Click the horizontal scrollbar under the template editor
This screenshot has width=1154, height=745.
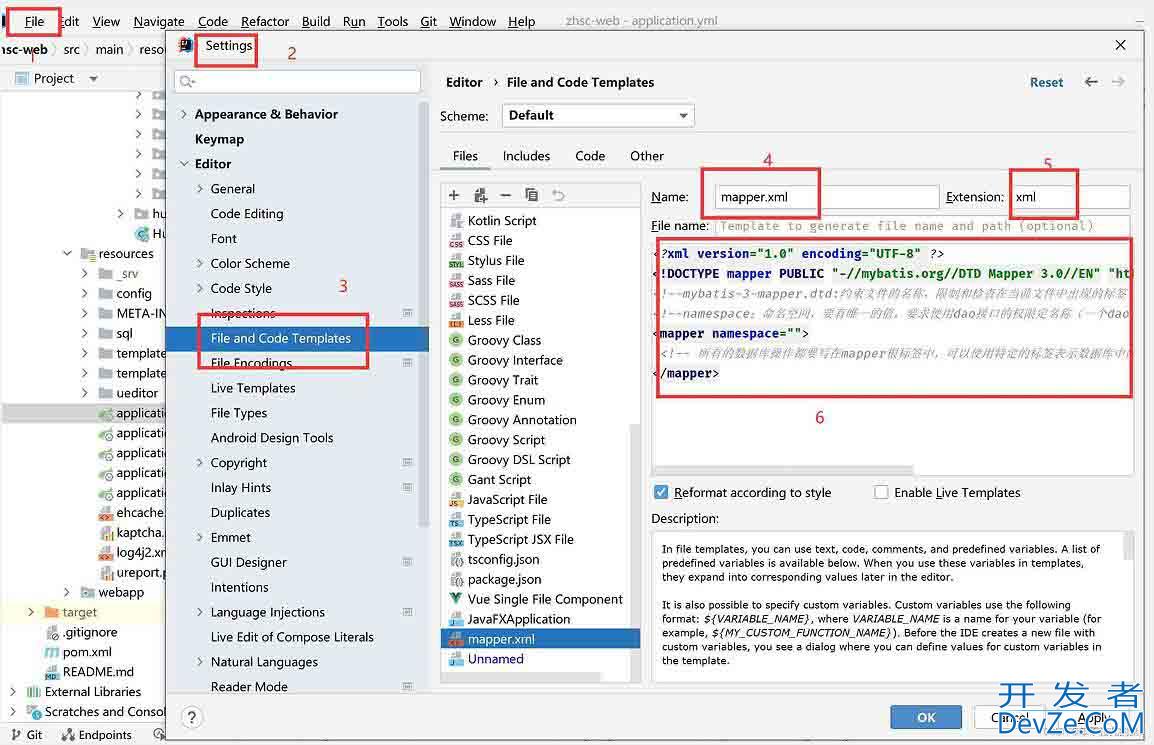tap(783, 469)
